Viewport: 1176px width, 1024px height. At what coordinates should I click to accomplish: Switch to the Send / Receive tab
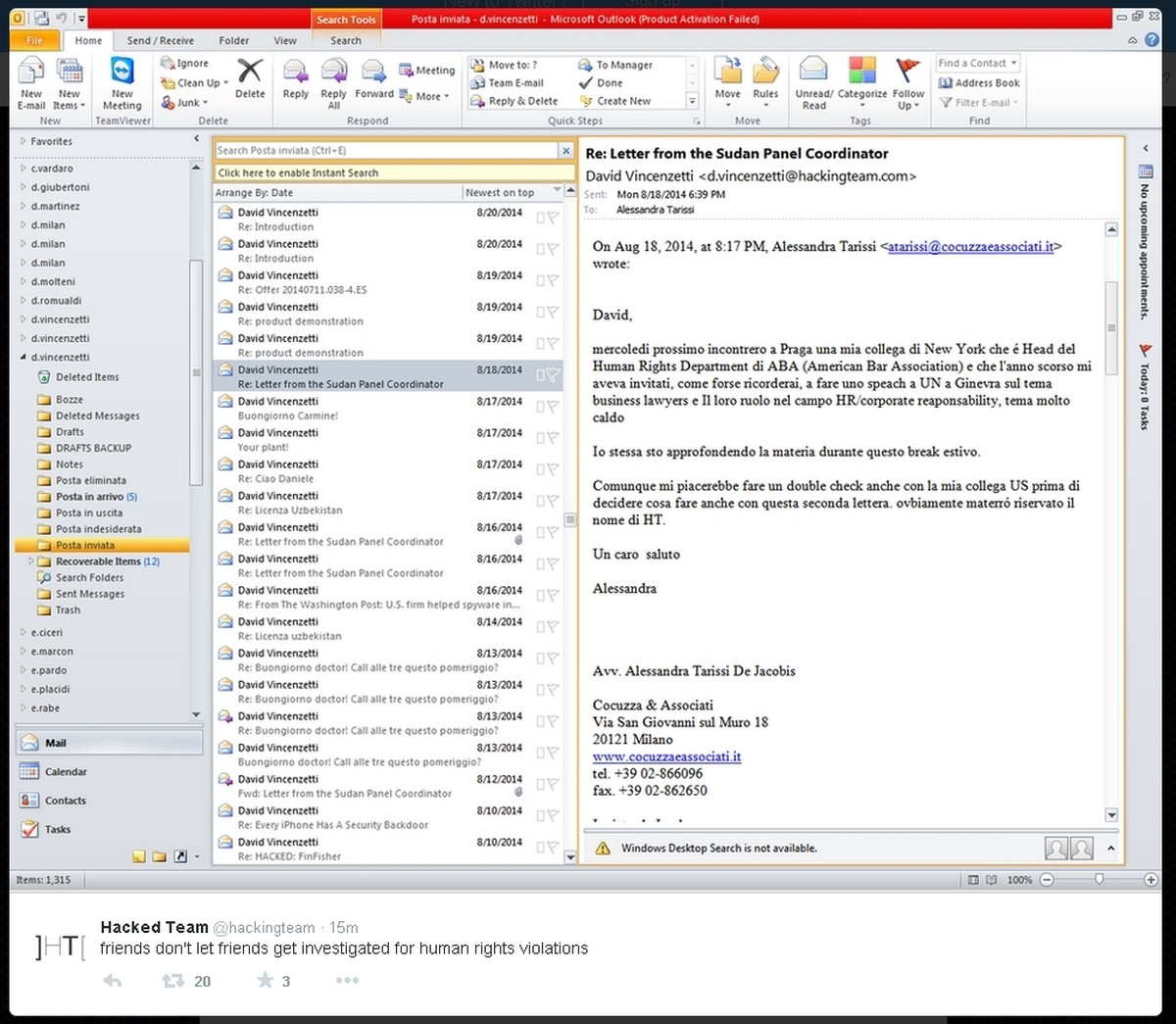click(x=160, y=40)
